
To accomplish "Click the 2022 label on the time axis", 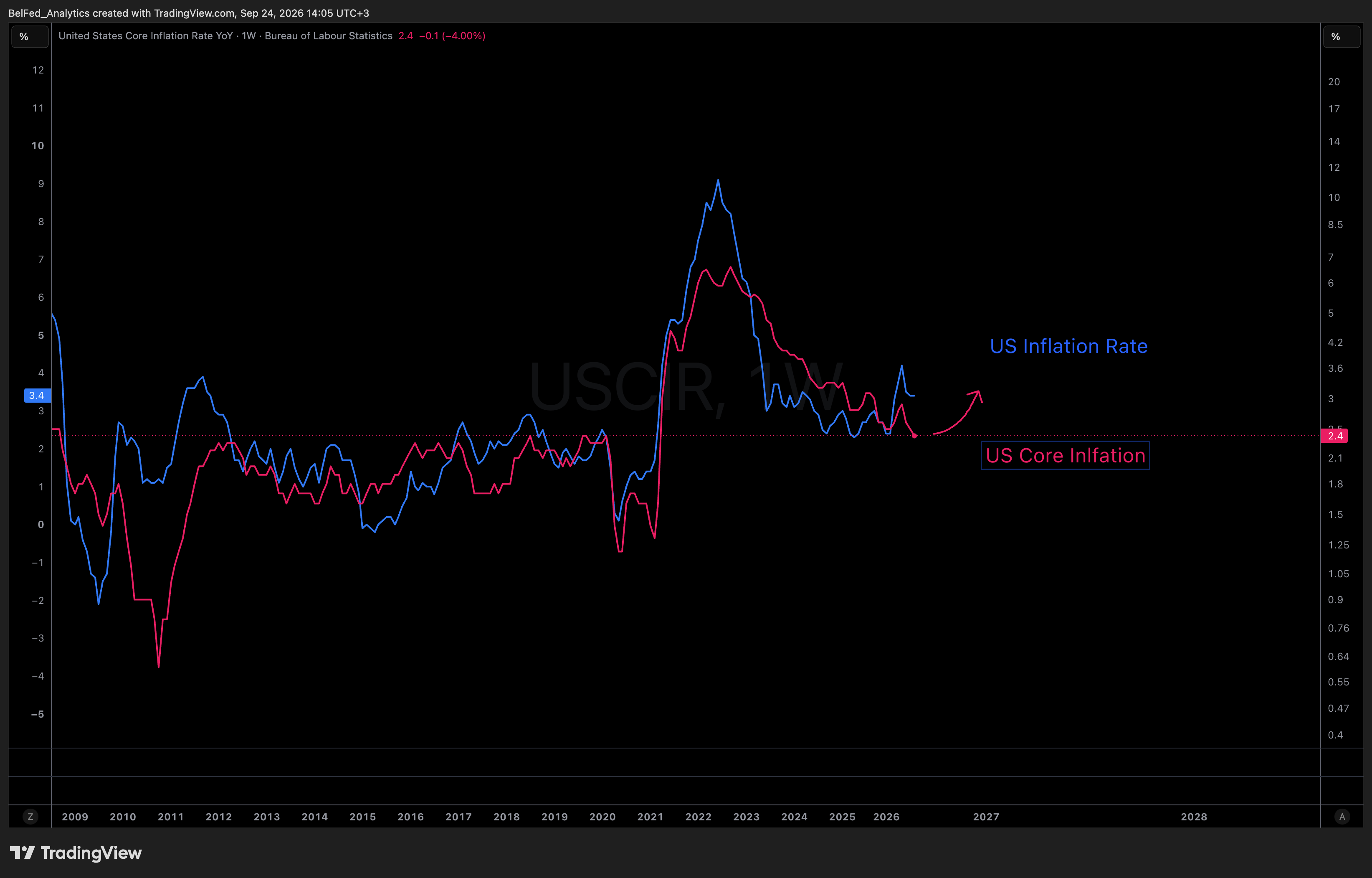I will 698,817.
